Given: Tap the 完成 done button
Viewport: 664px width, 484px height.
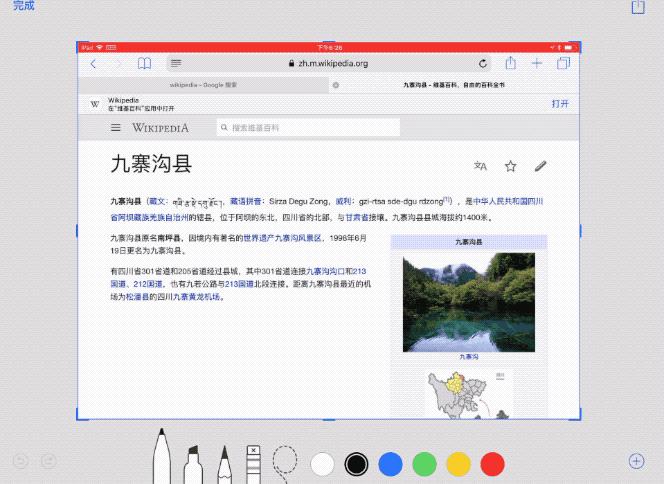Looking at the screenshot, I should [24, 5].
